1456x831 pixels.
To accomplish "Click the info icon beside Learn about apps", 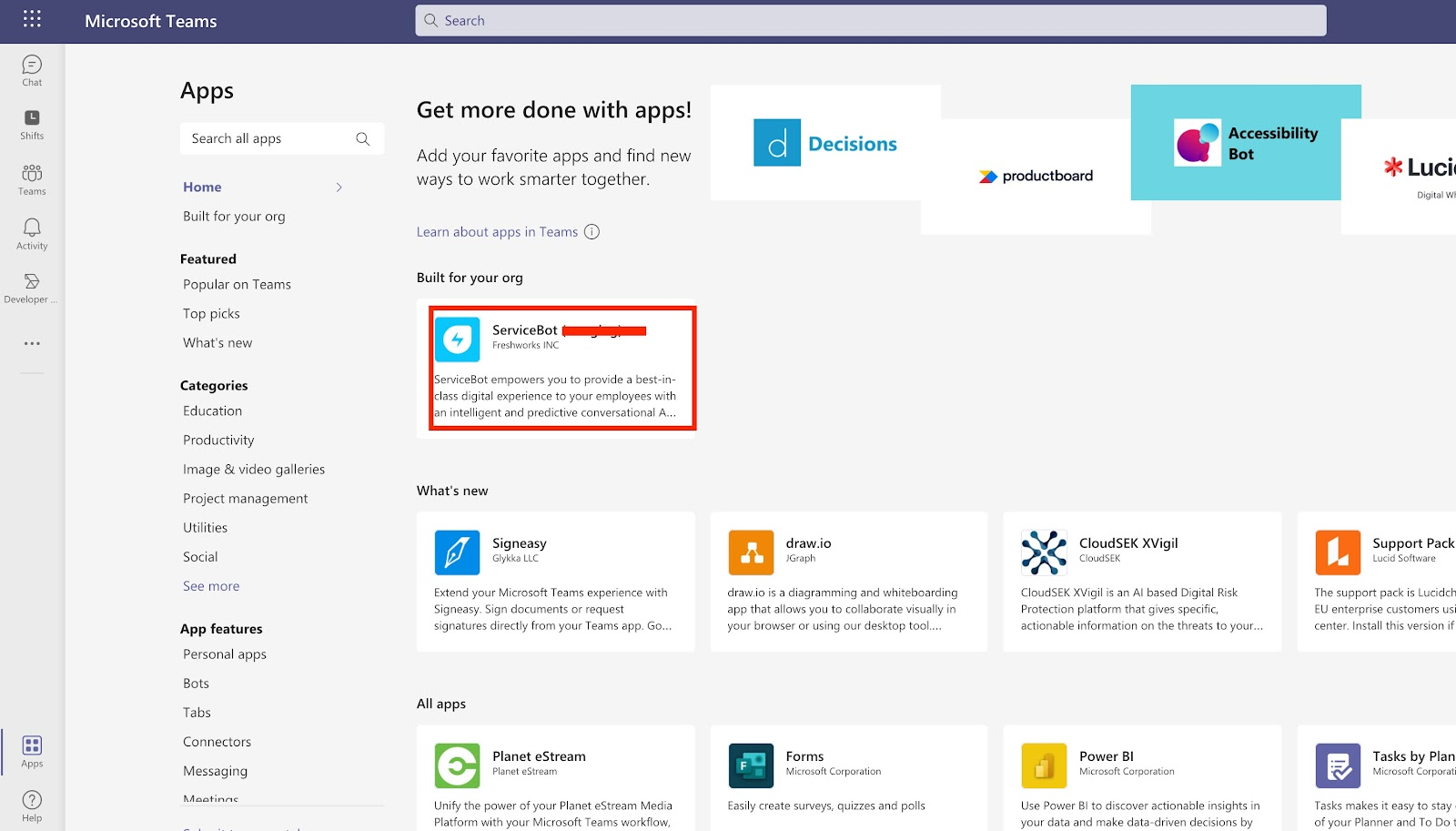I will 591,232.
